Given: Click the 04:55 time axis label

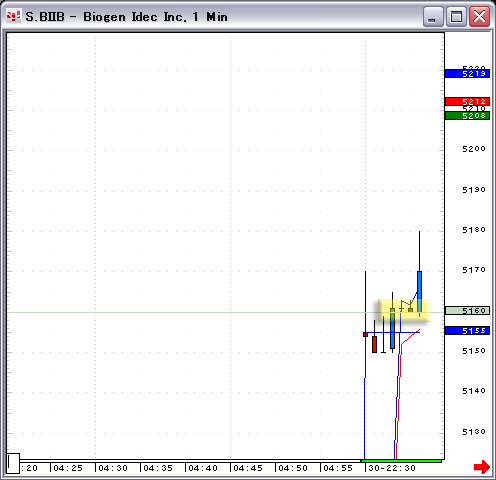Looking at the screenshot, I should (338, 468).
